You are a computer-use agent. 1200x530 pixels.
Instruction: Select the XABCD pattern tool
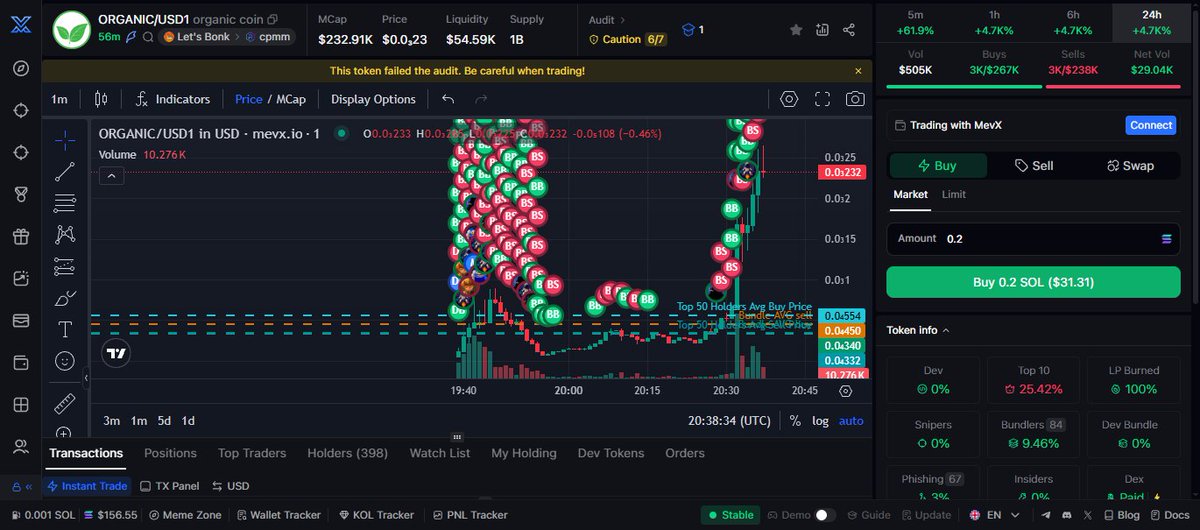[x=65, y=234]
